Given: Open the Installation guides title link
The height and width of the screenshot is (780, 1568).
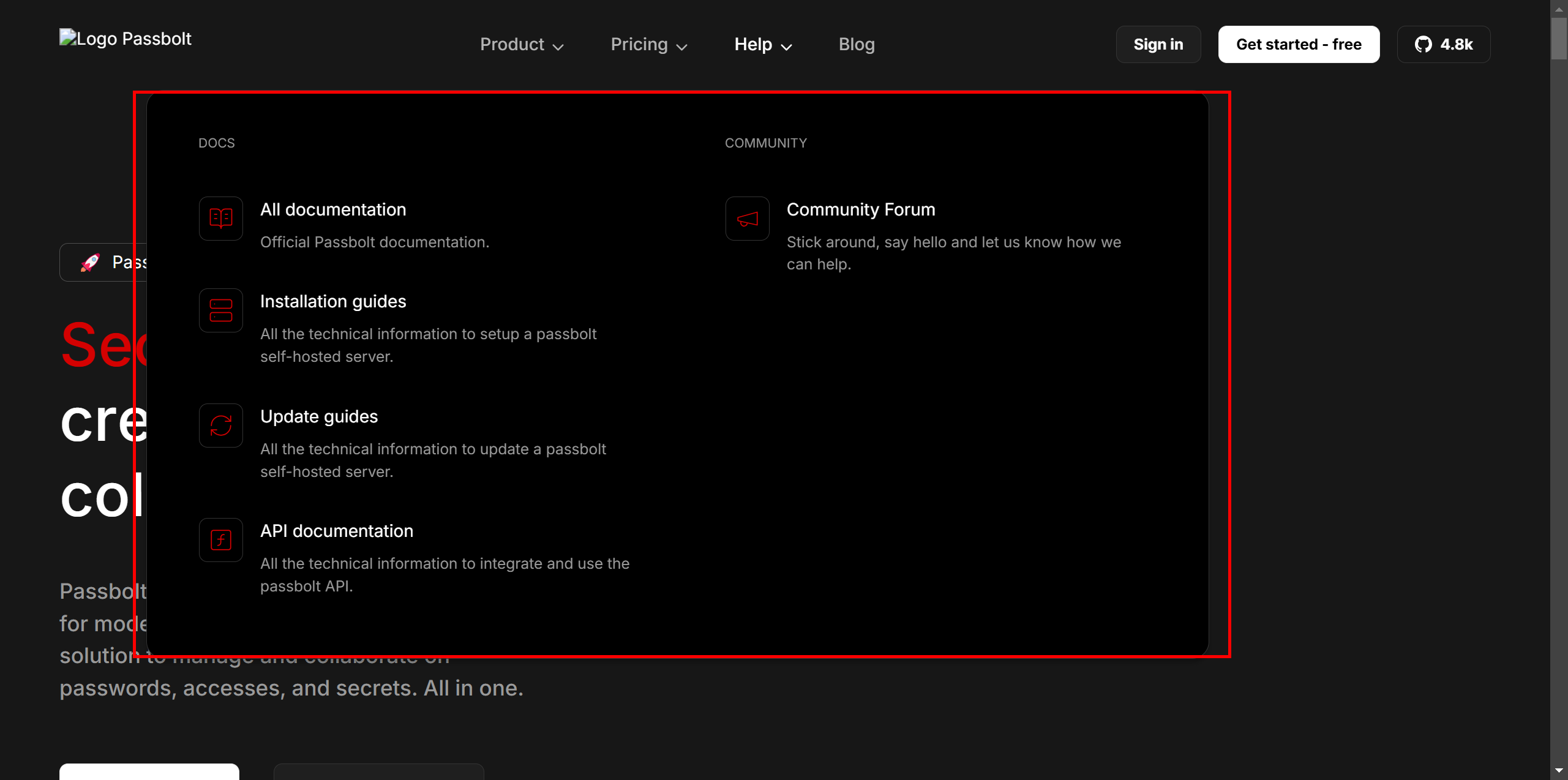Looking at the screenshot, I should [332, 301].
